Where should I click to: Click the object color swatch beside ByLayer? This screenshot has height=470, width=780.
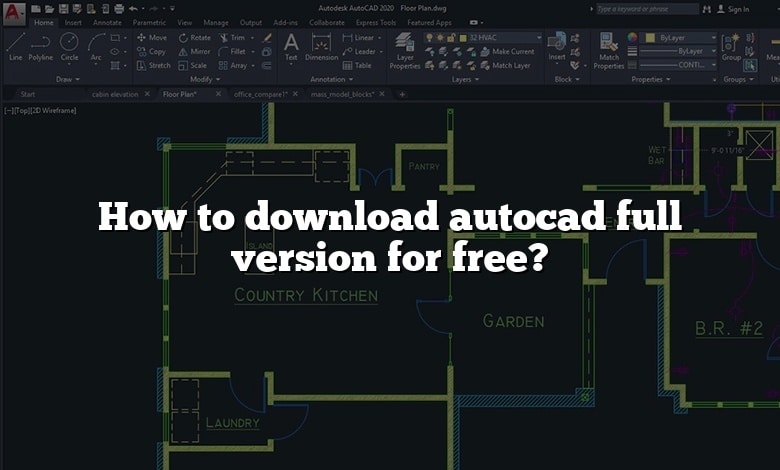point(650,37)
